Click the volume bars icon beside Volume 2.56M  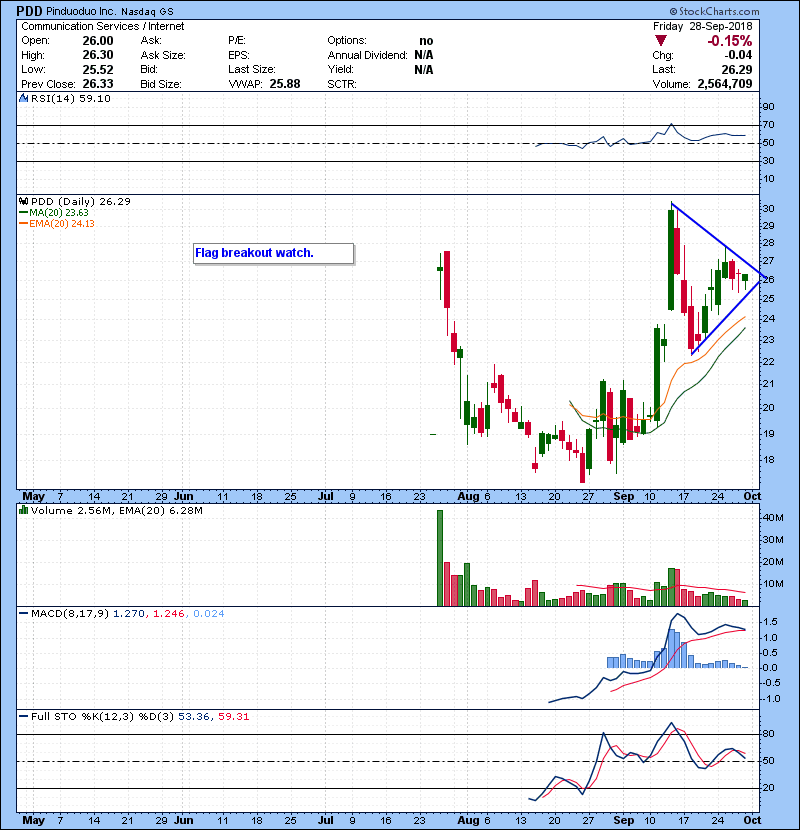[x=23, y=510]
